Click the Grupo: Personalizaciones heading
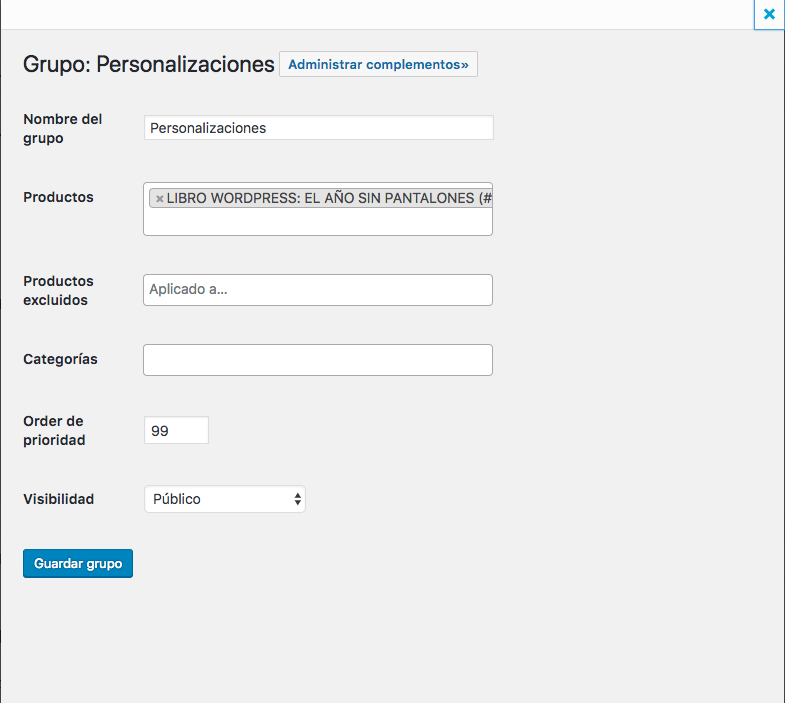 [148, 65]
